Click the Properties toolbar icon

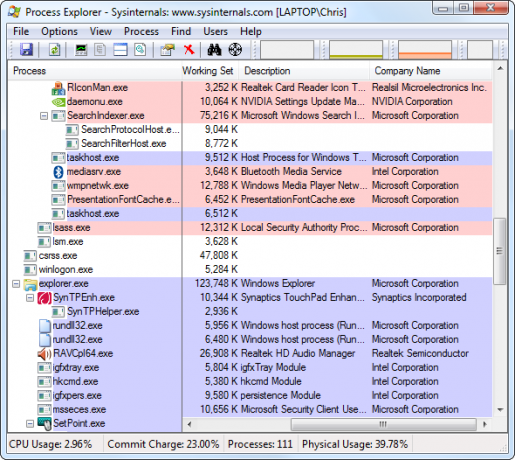(167, 50)
